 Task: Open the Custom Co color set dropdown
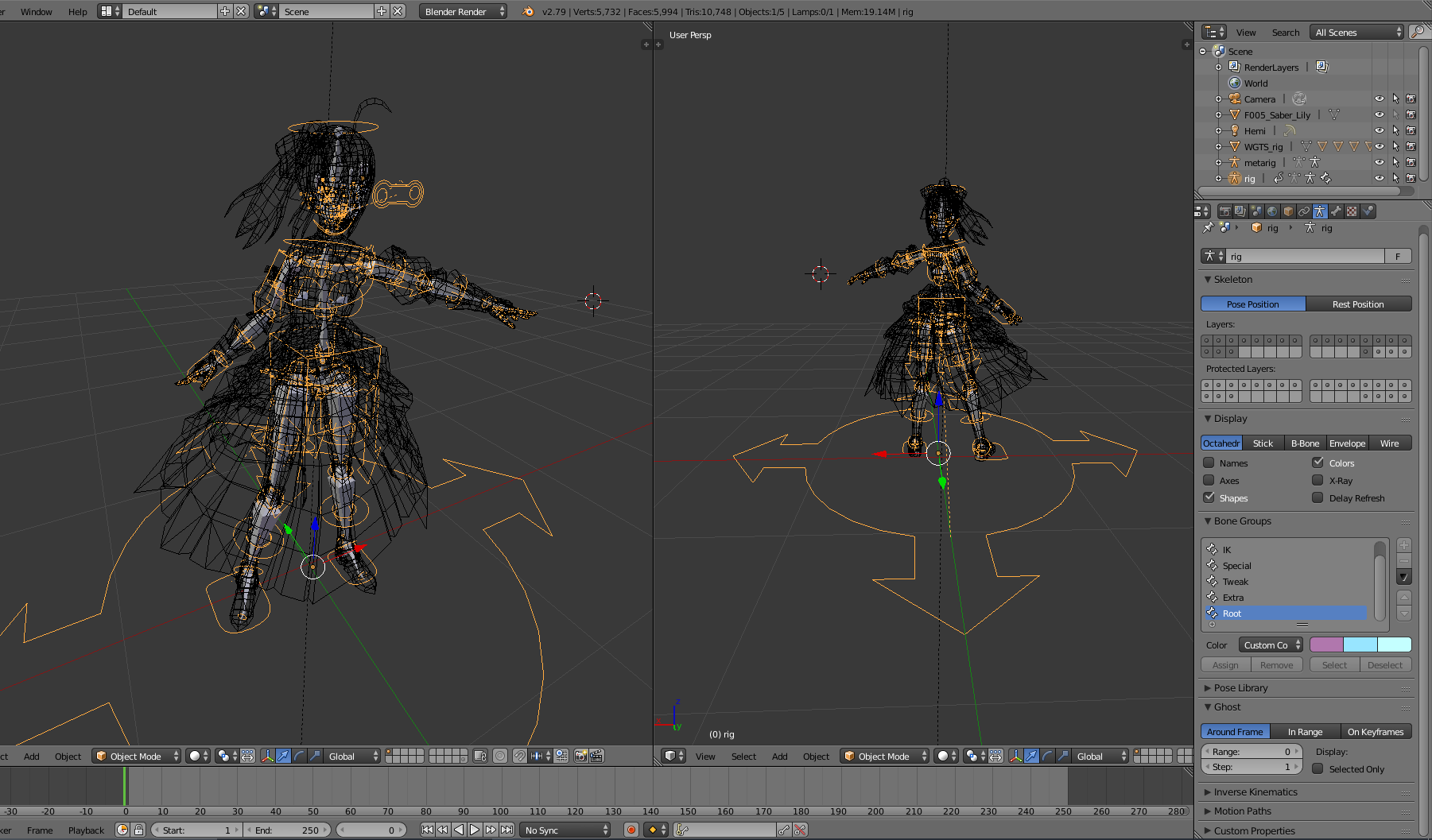click(x=1271, y=645)
